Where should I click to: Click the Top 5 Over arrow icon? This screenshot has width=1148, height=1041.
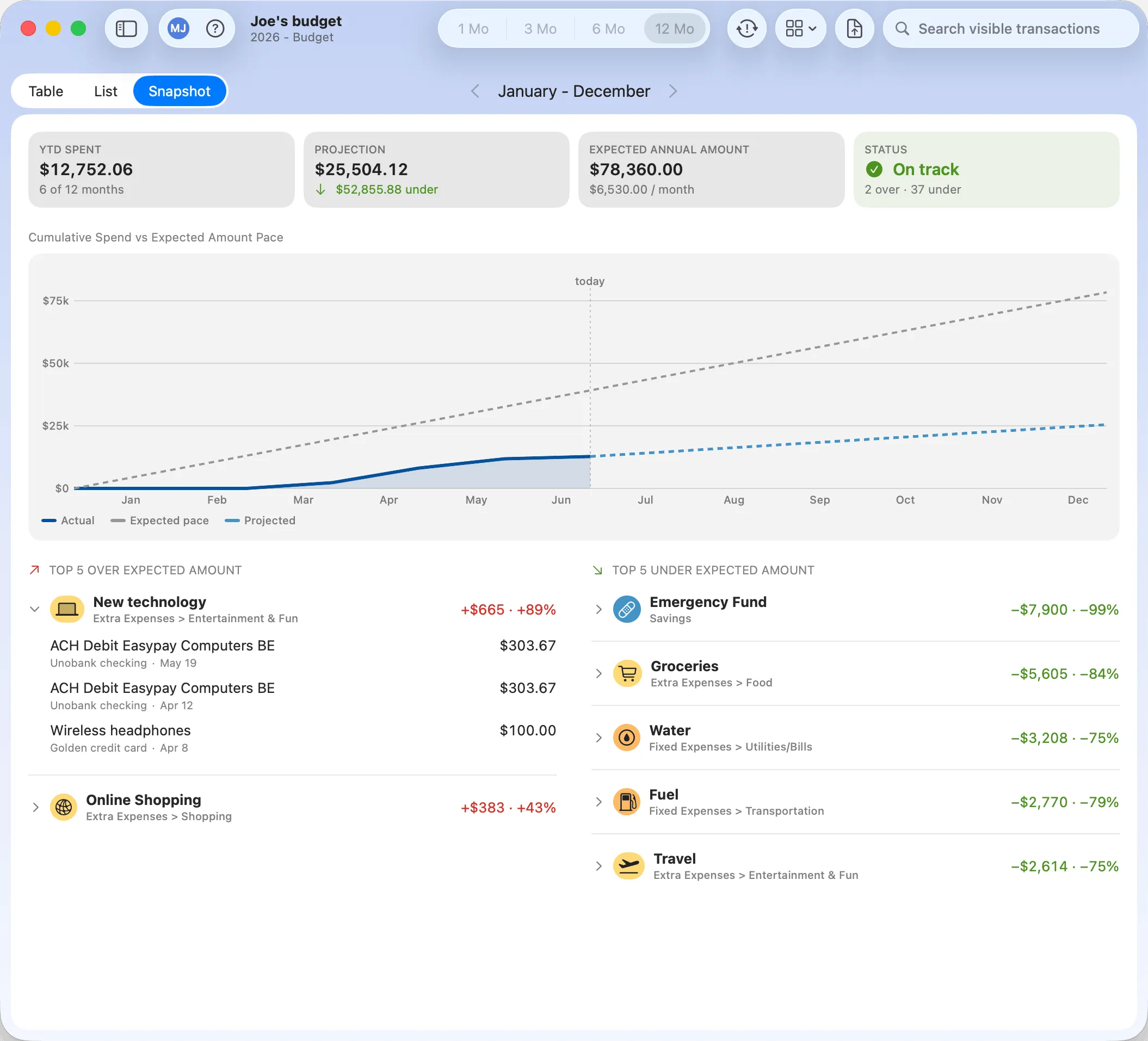coord(35,570)
